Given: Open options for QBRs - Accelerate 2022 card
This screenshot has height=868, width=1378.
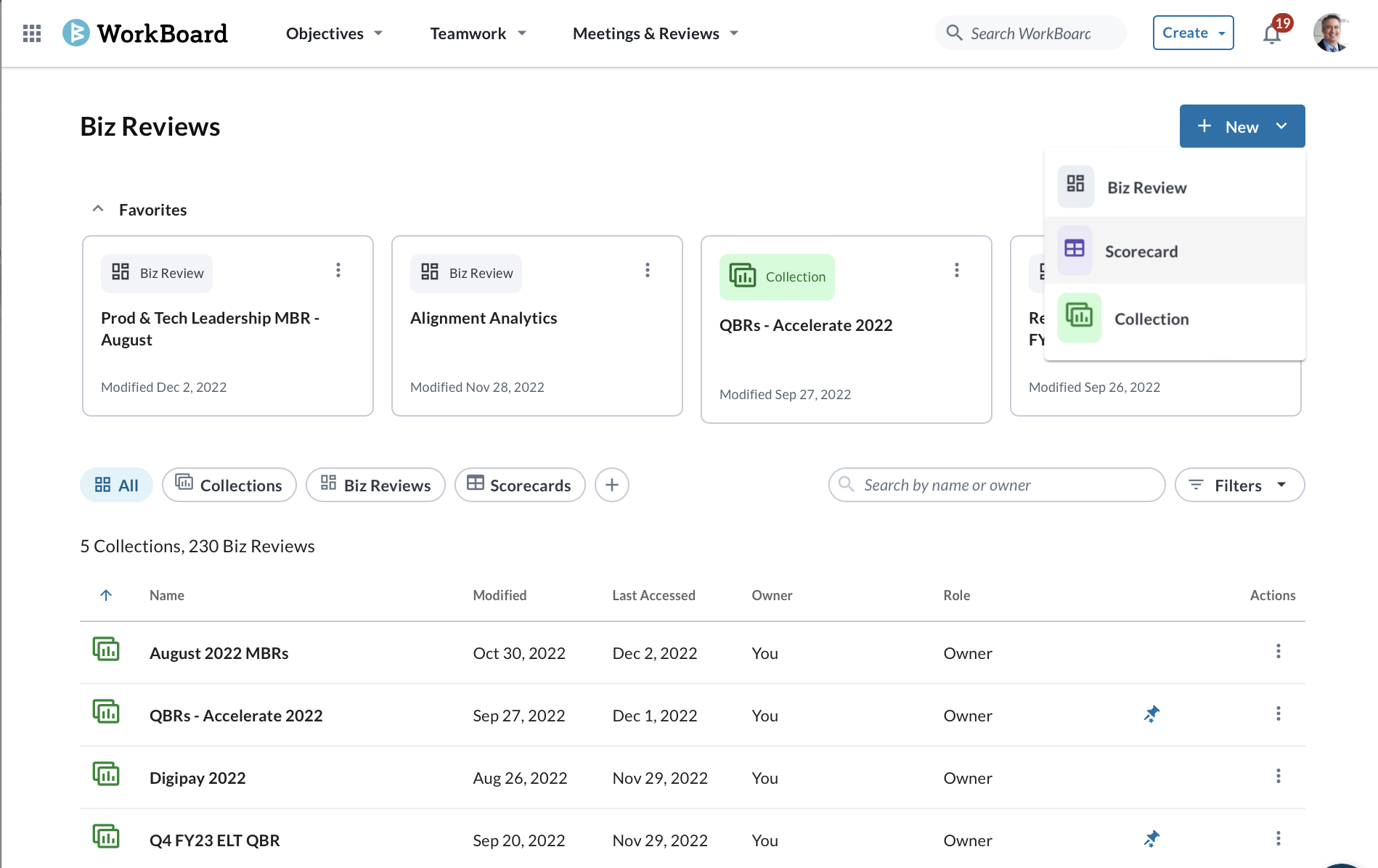Looking at the screenshot, I should click(x=957, y=271).
